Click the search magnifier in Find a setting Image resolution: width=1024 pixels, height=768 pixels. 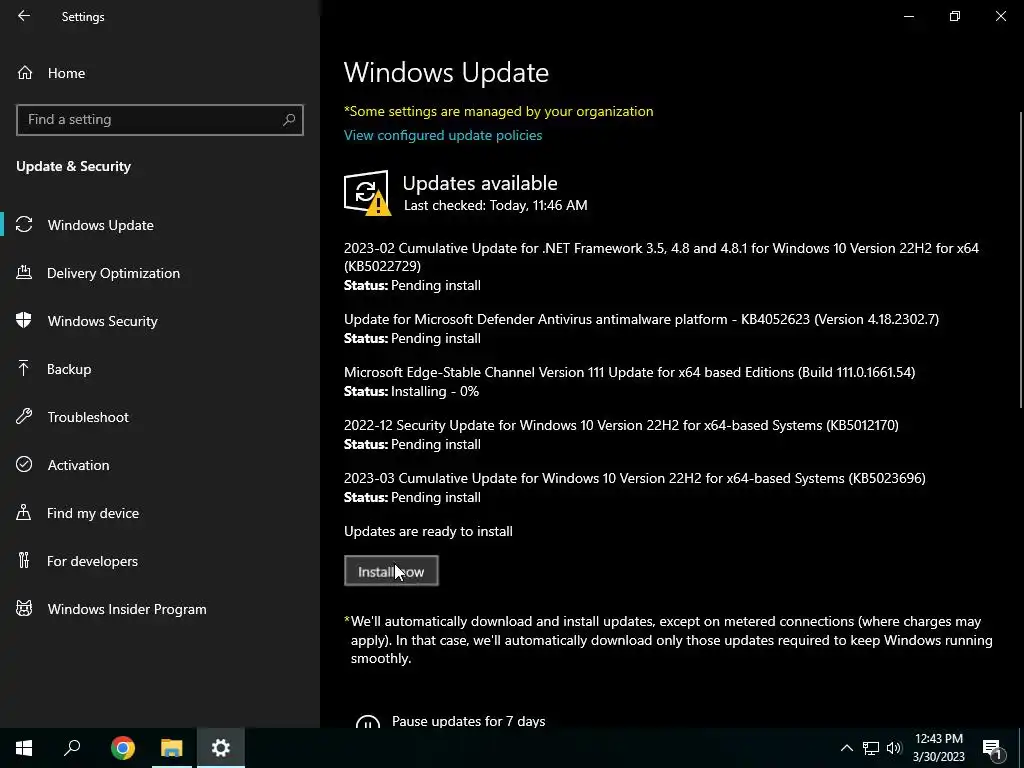(x=289, y=120)
